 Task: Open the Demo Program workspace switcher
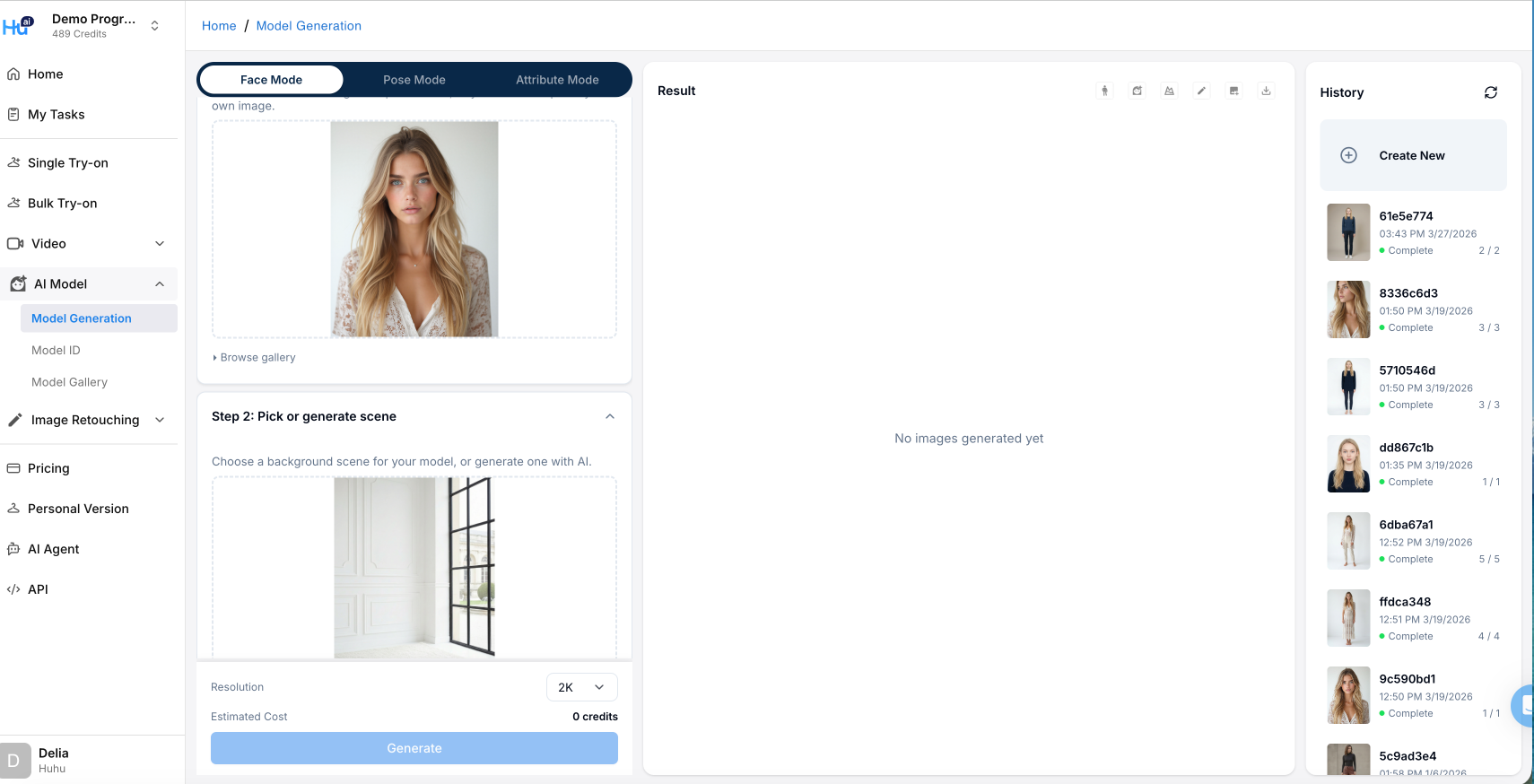(x=155, y=26)
